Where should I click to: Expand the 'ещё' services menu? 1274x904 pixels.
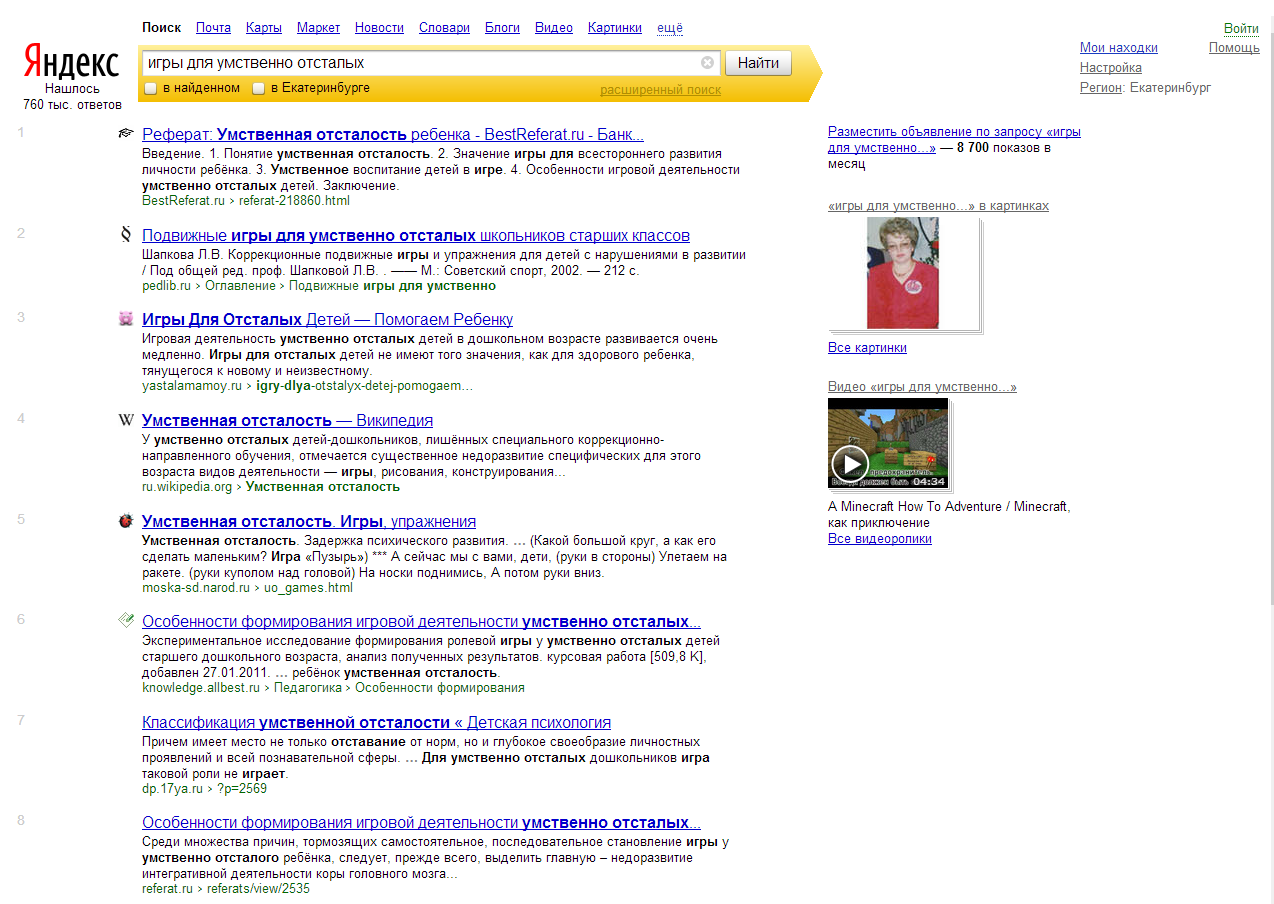[670, 28]
